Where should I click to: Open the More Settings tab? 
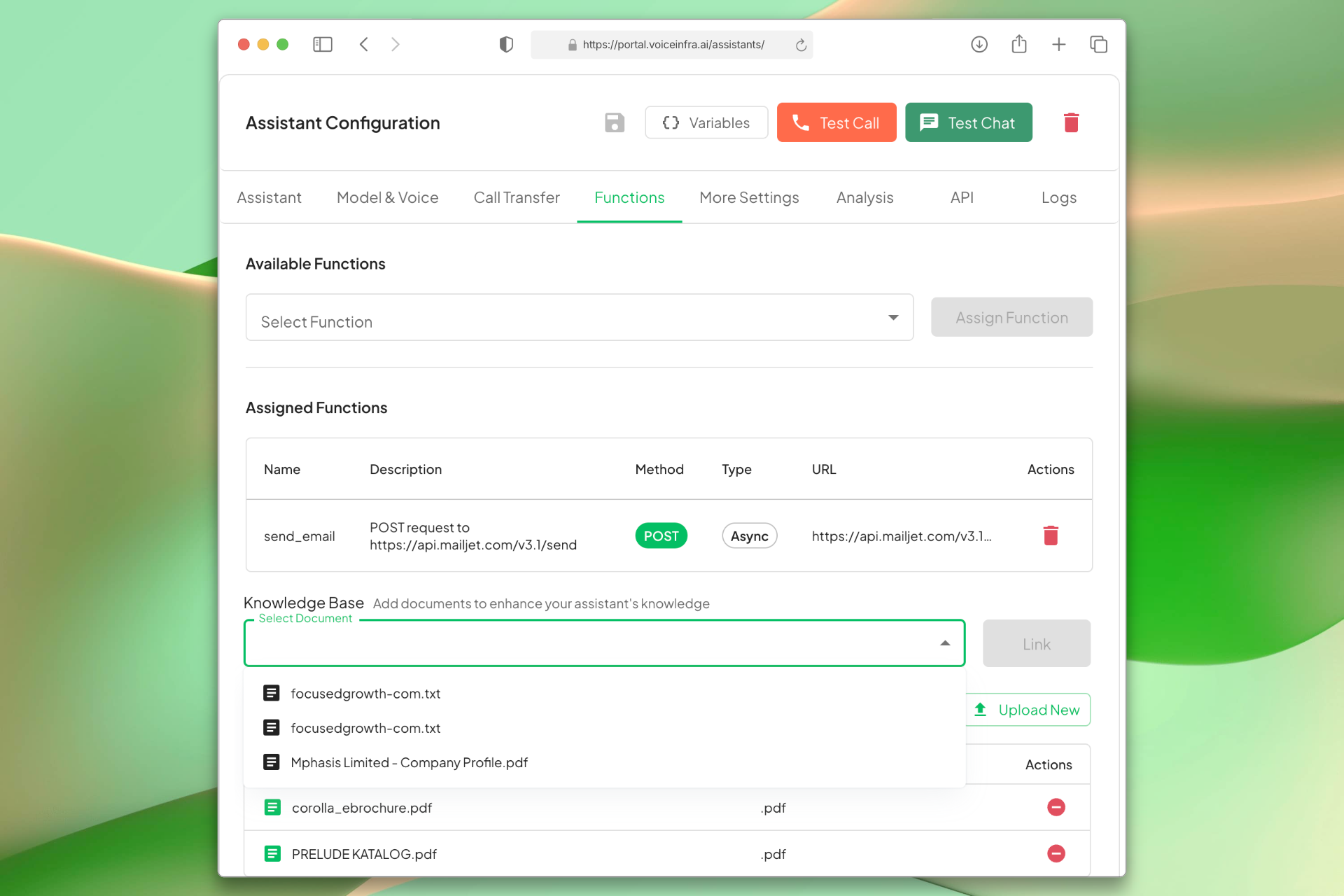point(749,197)
